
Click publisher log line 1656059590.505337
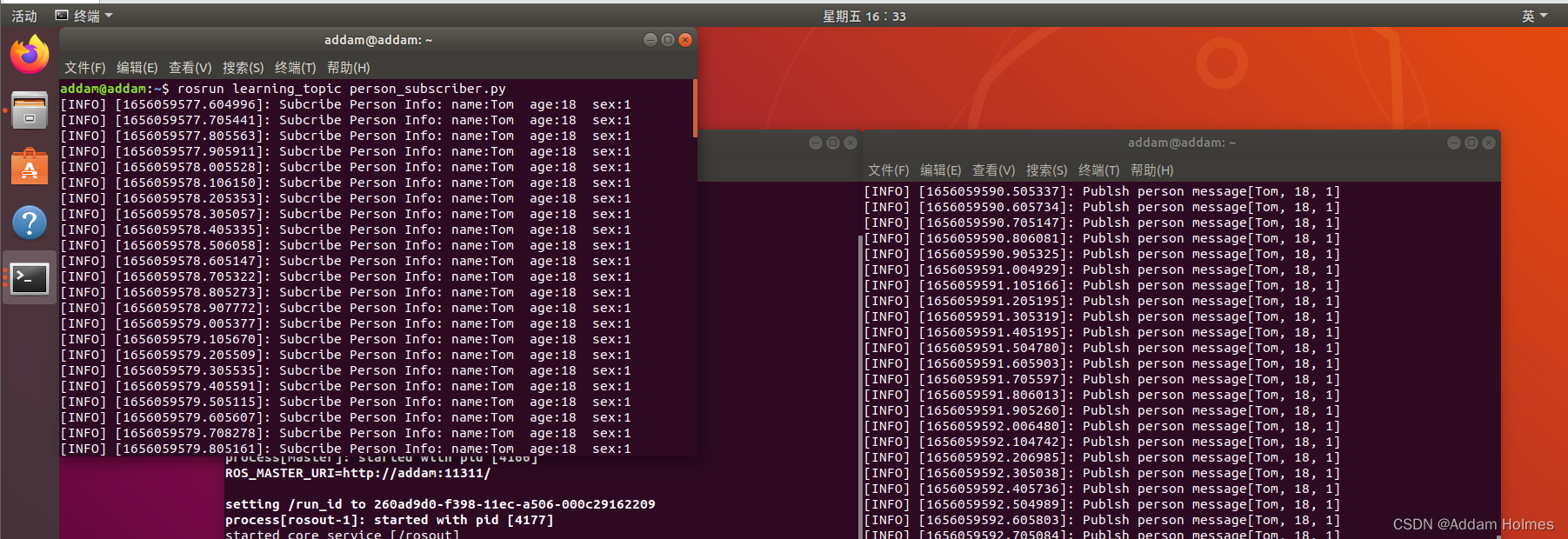click(x=1102, y=191)
